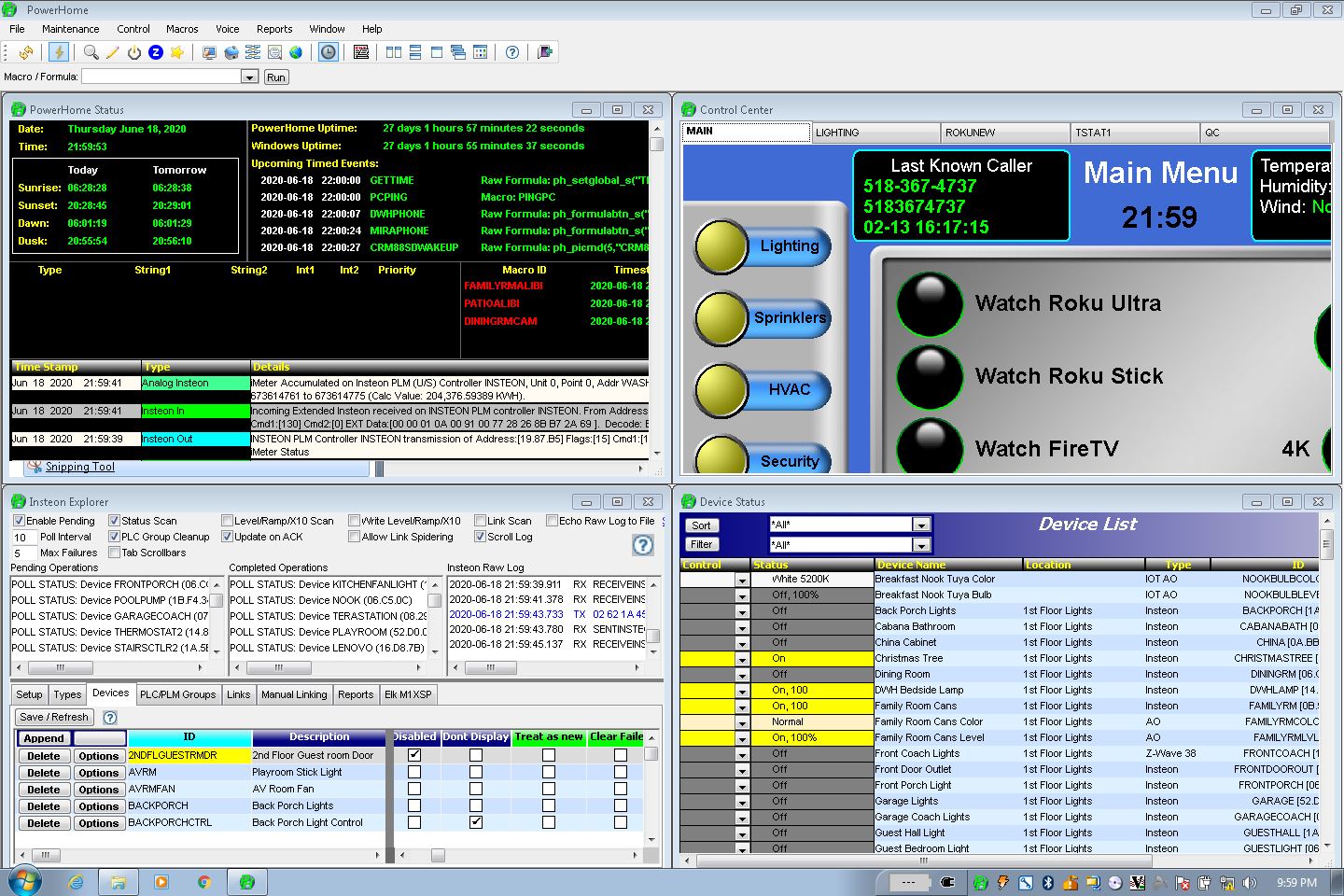1344x896 pixels.
Task: Open the monitor display toolbar icon
Action: [209, 52]
